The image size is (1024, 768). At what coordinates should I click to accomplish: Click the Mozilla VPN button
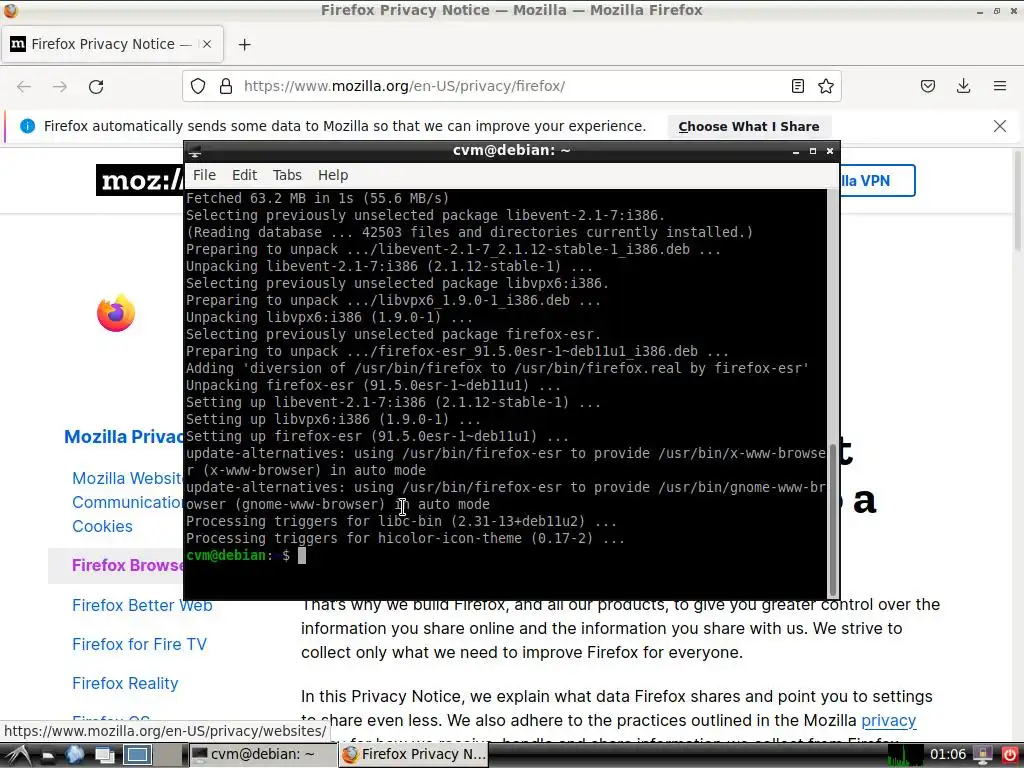pos(877,180)
